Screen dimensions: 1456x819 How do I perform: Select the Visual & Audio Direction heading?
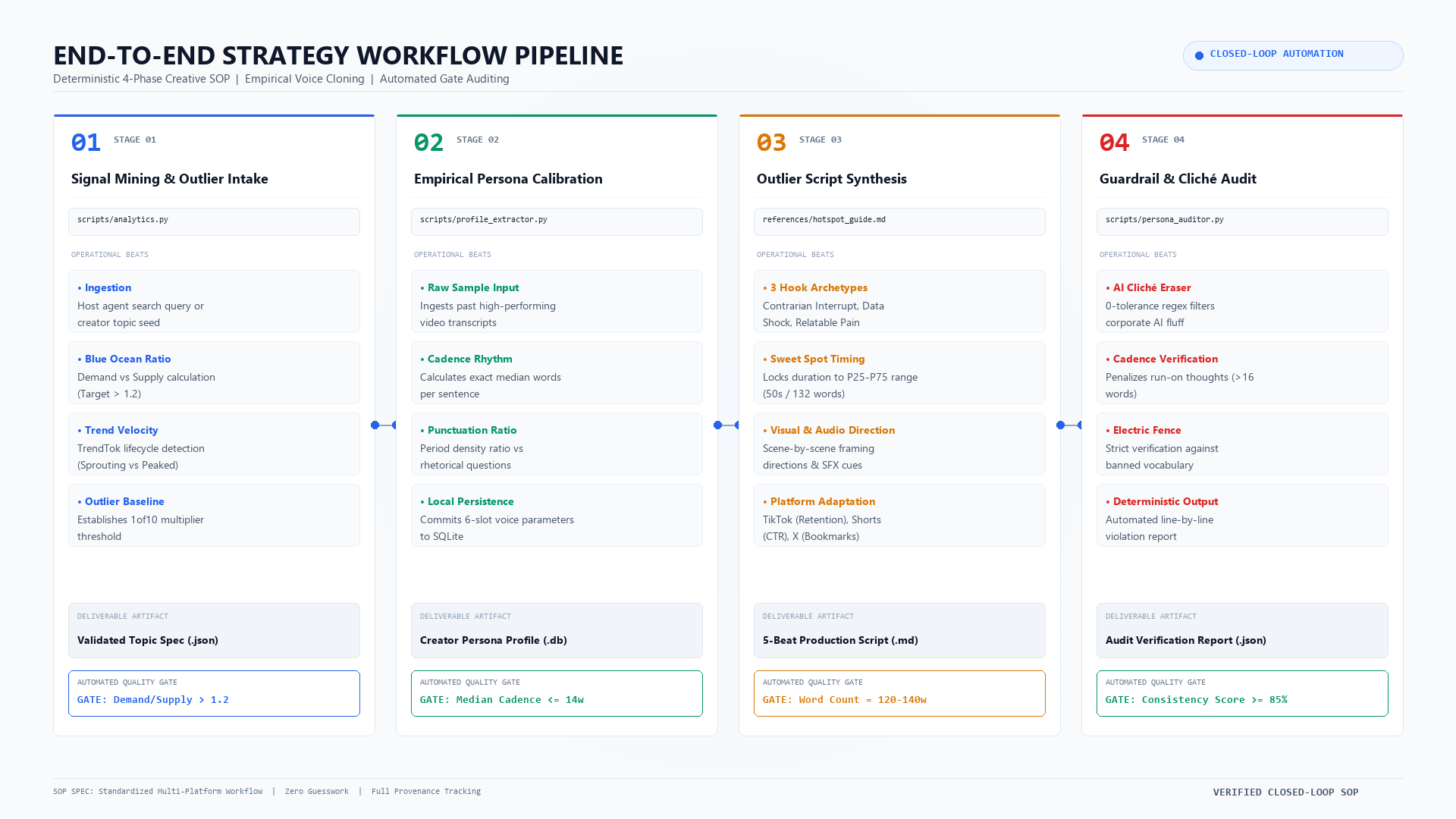[829, 430]
